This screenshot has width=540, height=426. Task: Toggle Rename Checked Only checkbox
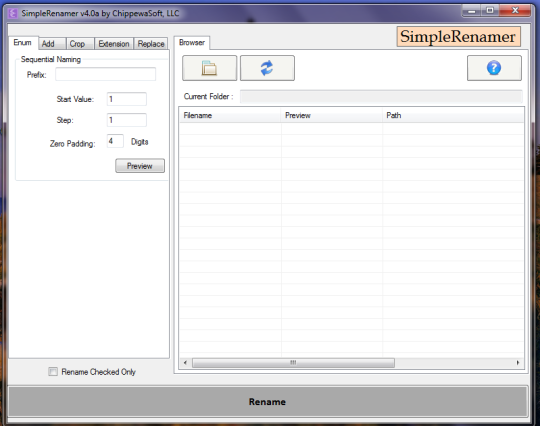(x=53, y=372)
